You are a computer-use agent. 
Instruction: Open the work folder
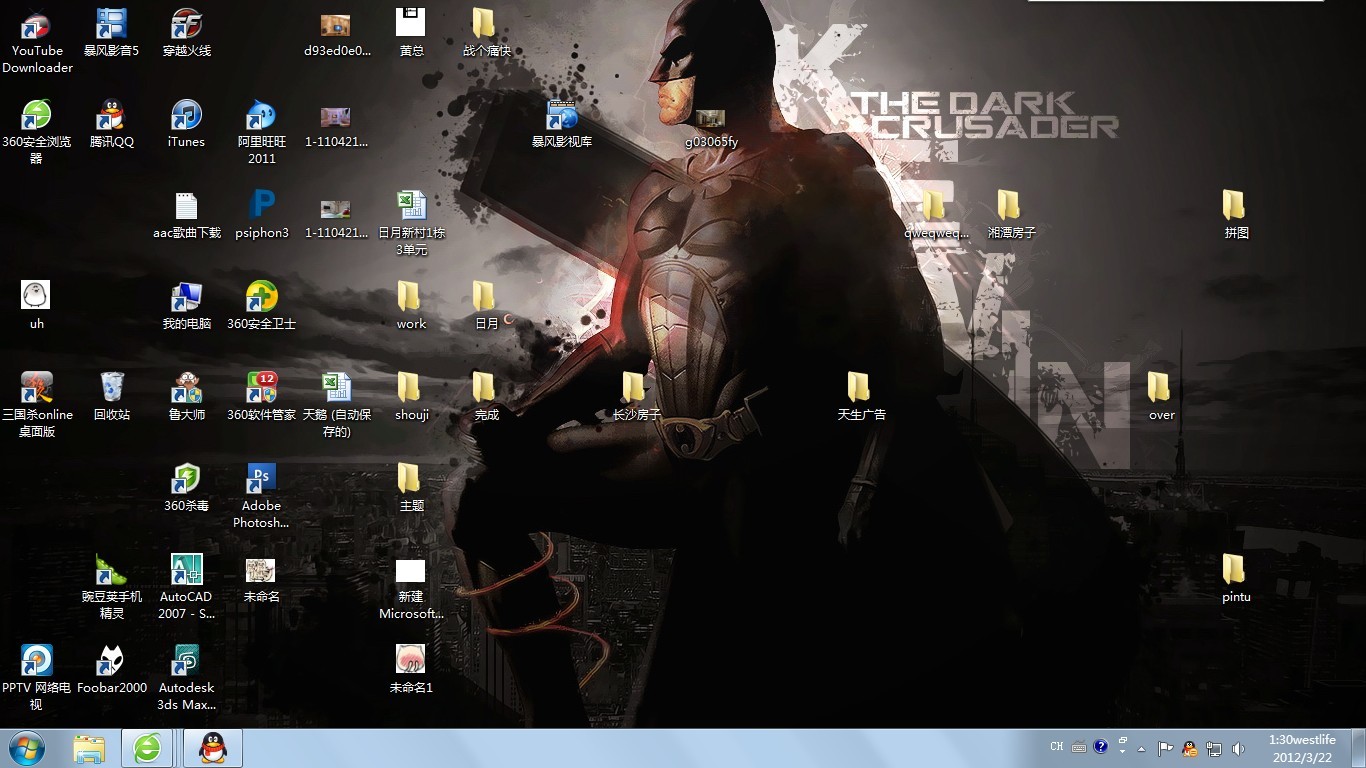411,306
